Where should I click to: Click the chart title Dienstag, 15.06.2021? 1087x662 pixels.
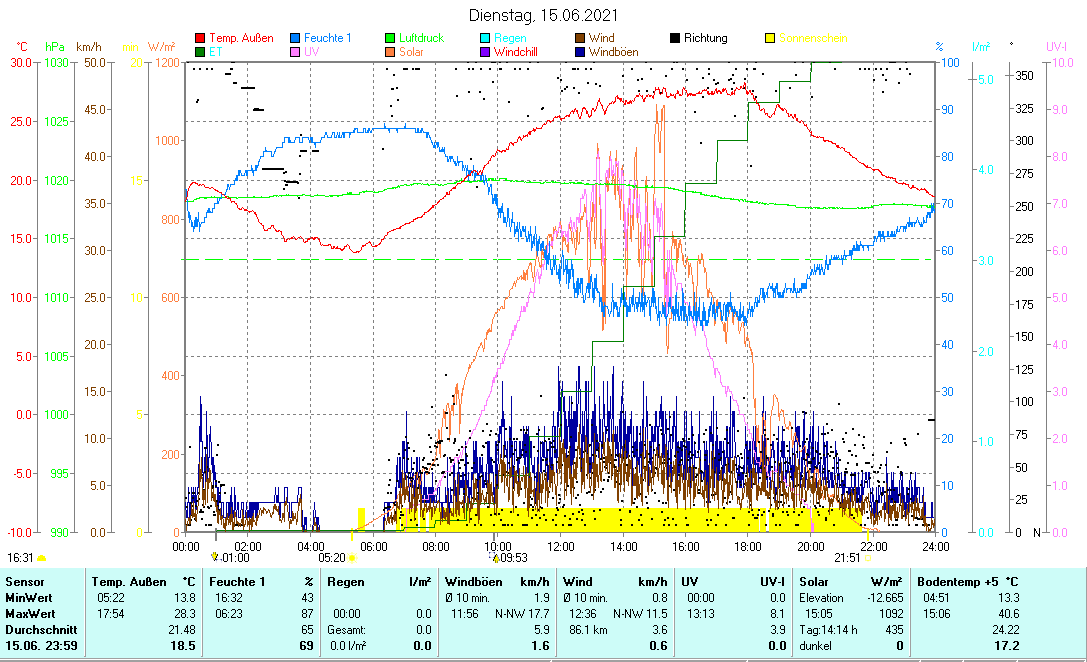tap(544, 15)
